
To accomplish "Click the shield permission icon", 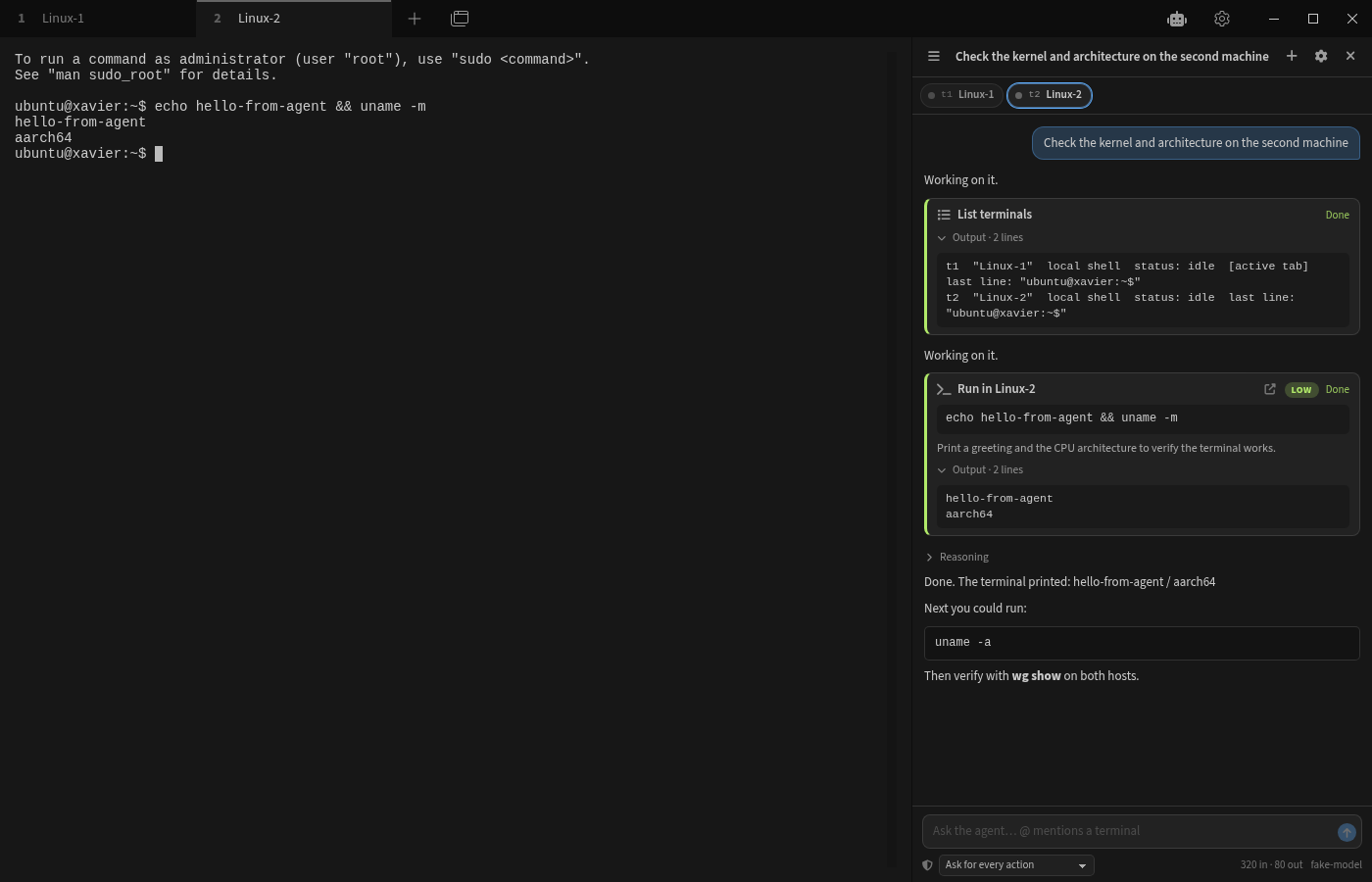I will [928, 865].
